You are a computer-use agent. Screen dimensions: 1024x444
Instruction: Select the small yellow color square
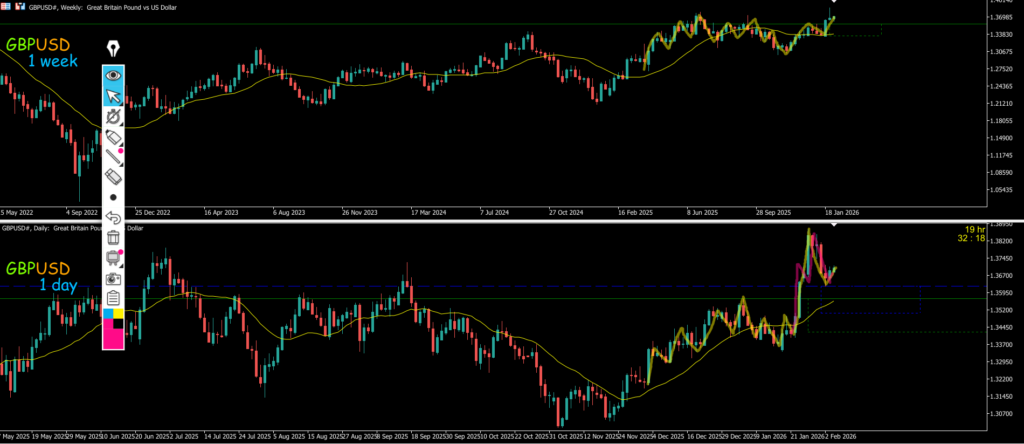tap(120, 313)
